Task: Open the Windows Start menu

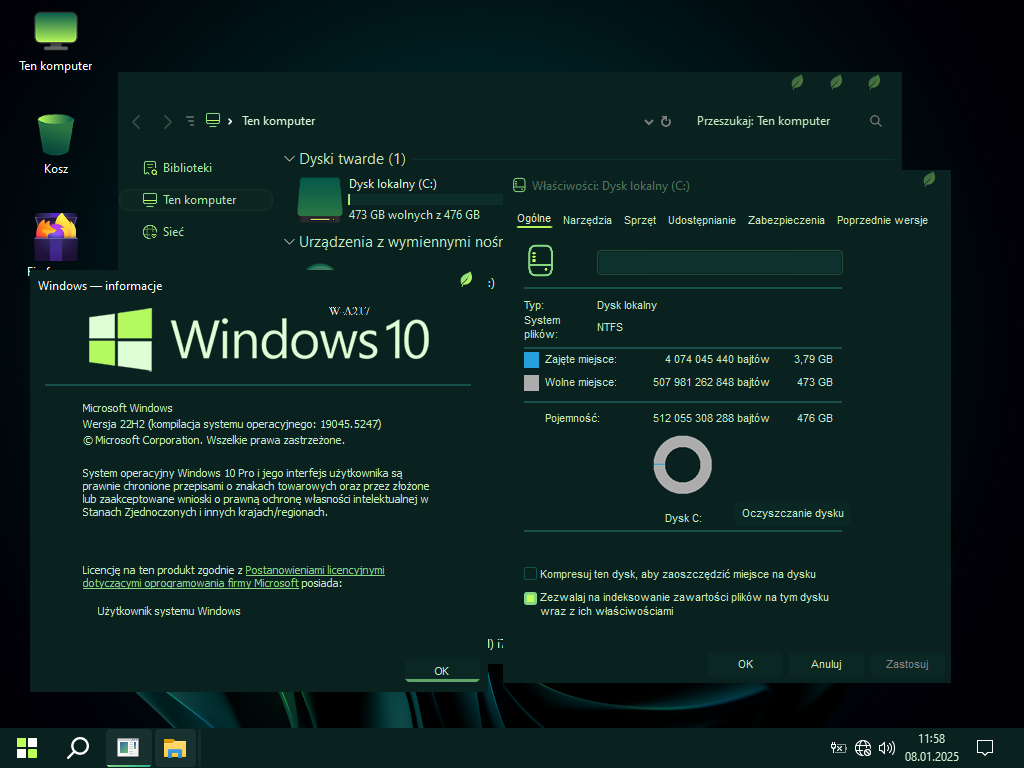Action: [27, 747]
